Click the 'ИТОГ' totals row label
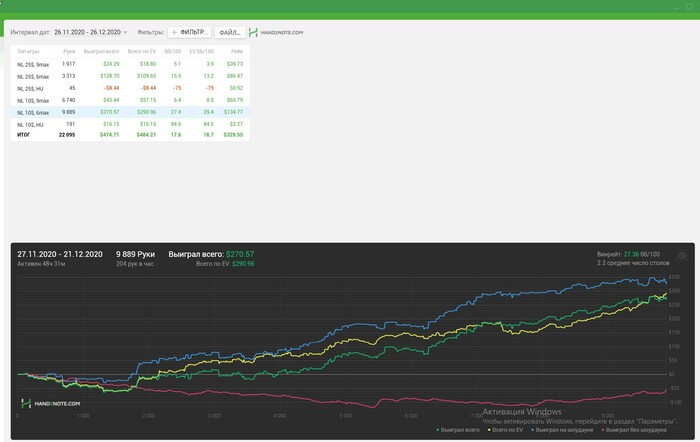The width and height of the screenshot is (700, 442). pyautogui.click(x=24, y=134)
